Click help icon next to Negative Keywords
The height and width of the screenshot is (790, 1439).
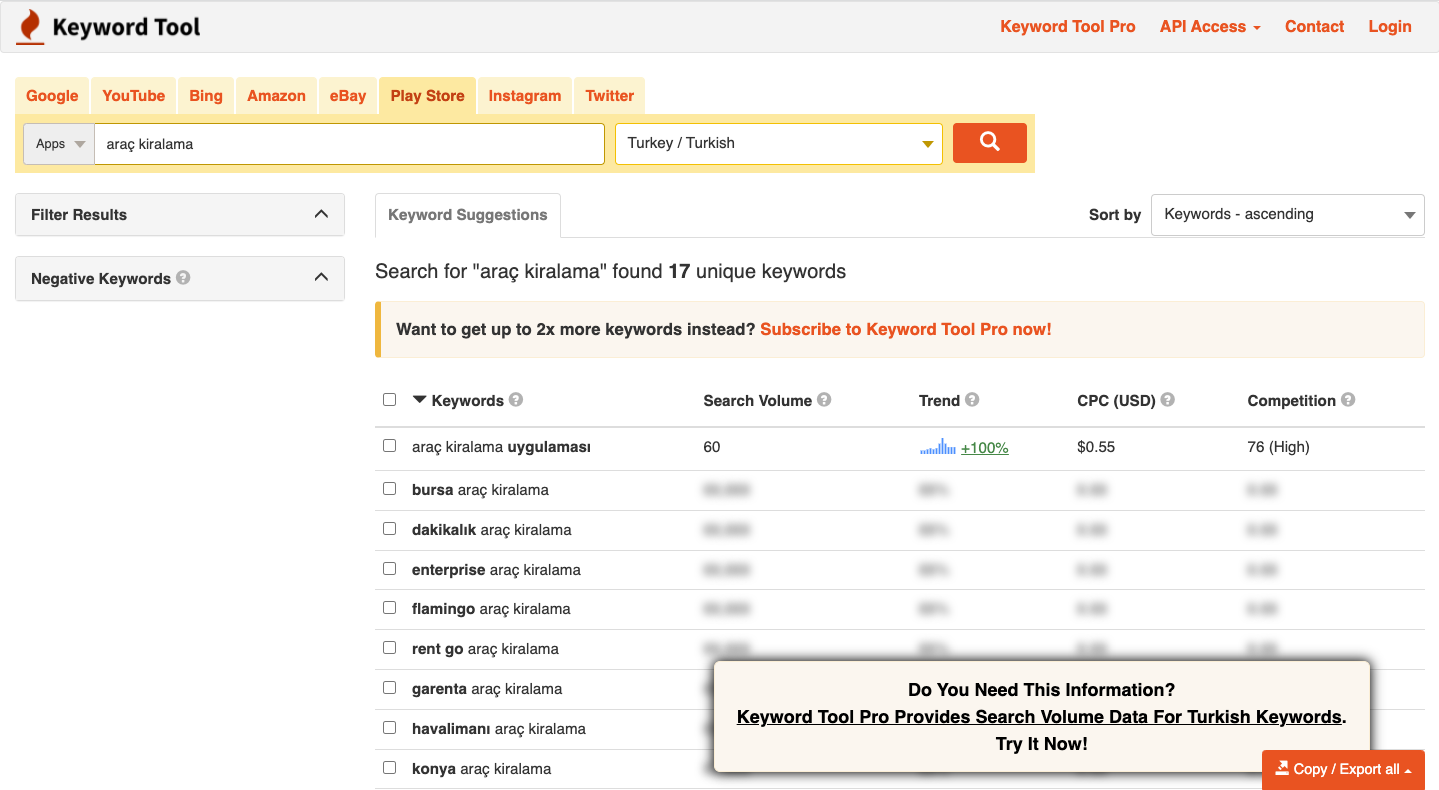coord(183,278)
